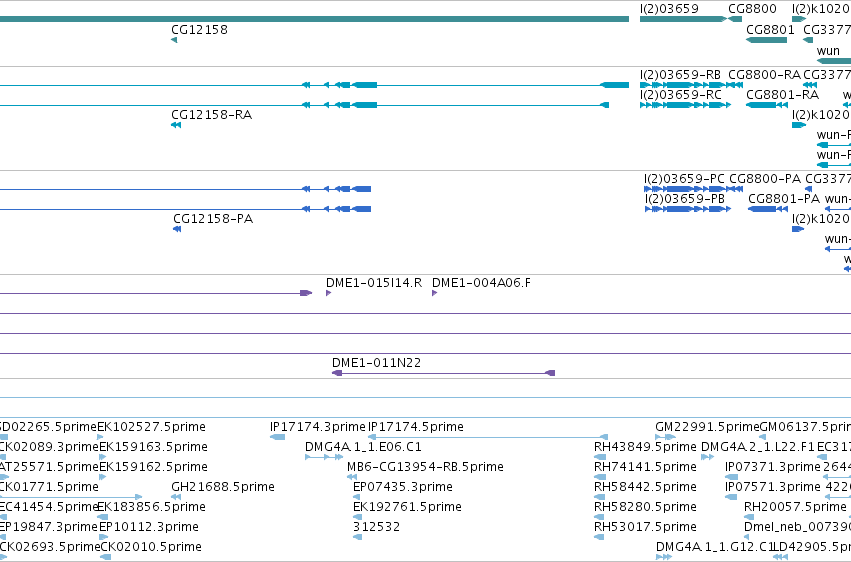Image resolution: width=851 pixels, height=562 pixels.
Task: Click the DME1-011N22 purple span glyph
Action: pos(443,373)
